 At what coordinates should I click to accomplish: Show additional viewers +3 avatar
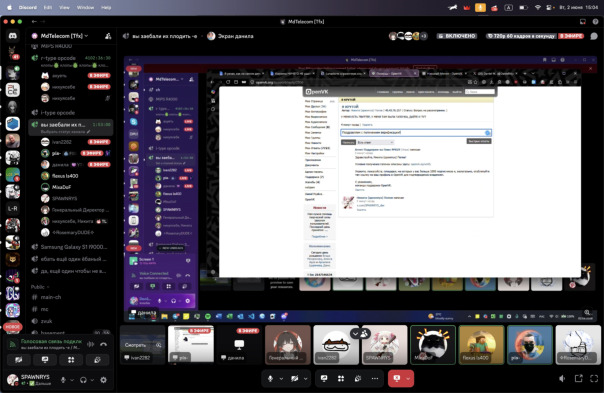tap(424, 36)
